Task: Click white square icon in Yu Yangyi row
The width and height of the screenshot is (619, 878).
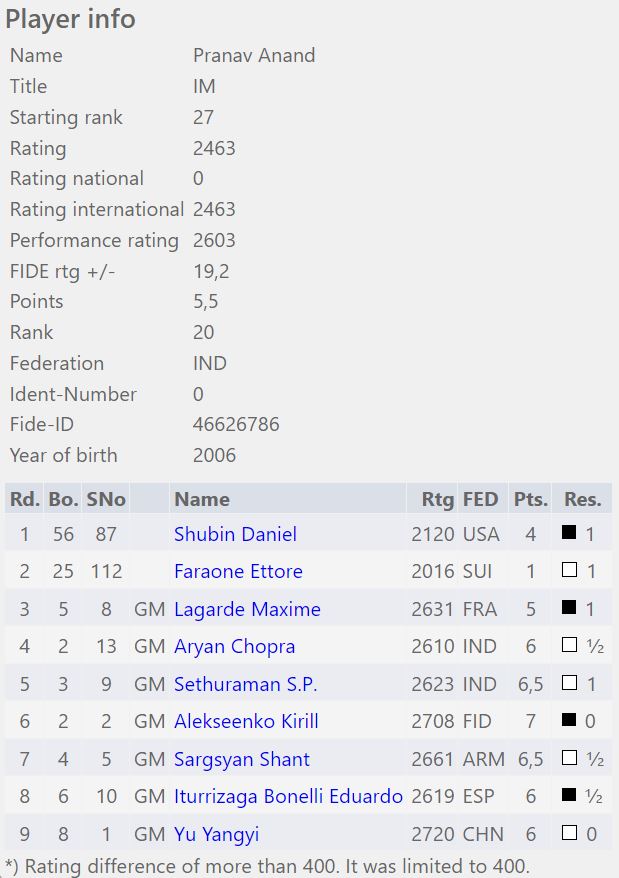Action: (569, 834)
